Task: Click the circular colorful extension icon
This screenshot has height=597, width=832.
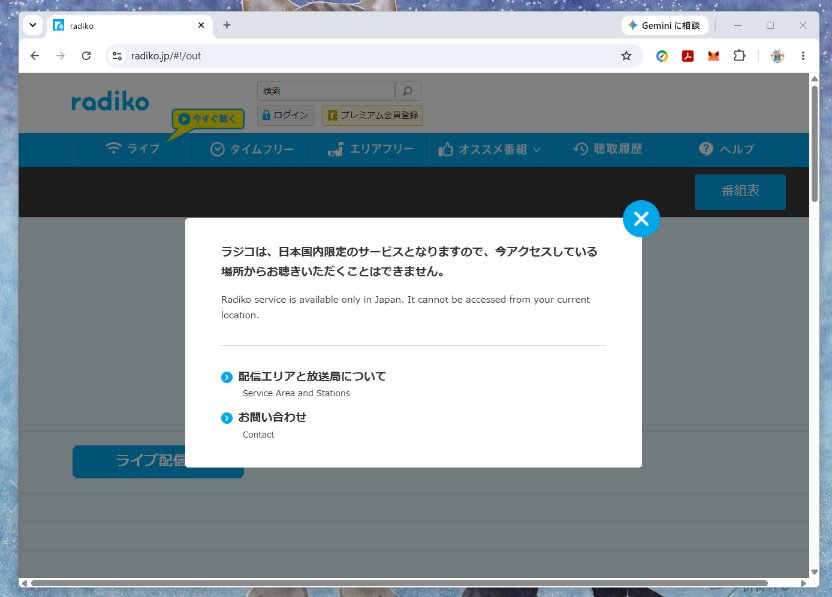Action: click(662, 56)
